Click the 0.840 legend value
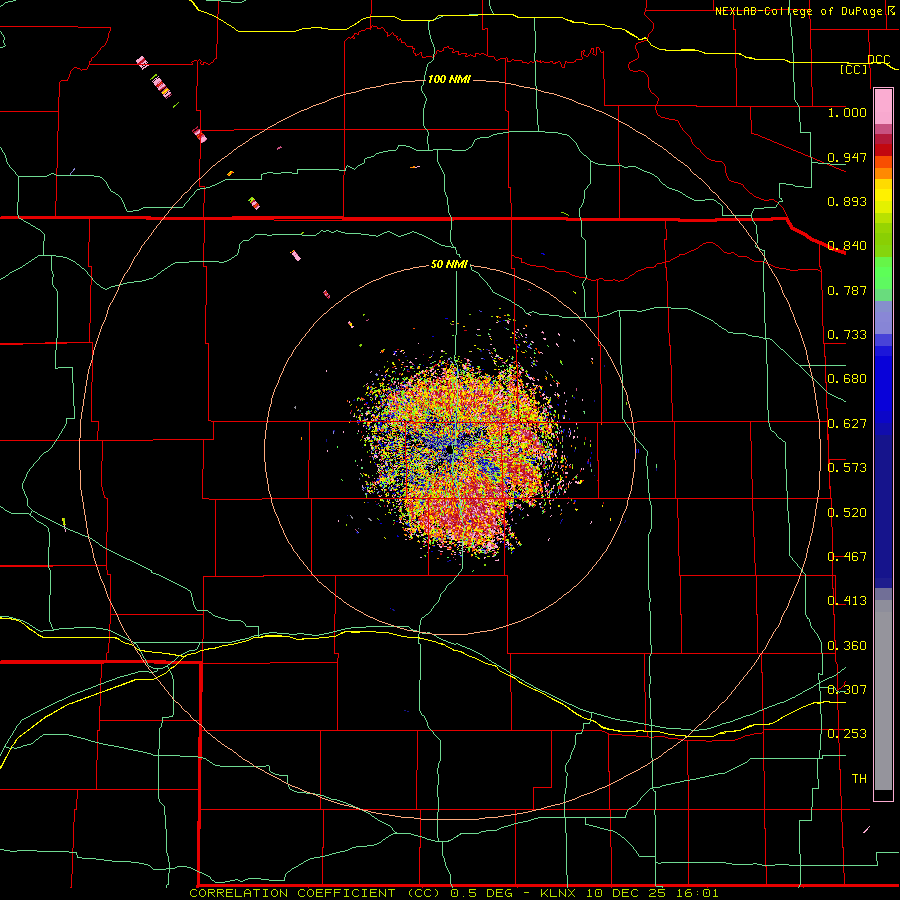This screenshot has width=900, height=900. (x=847, y=246)
